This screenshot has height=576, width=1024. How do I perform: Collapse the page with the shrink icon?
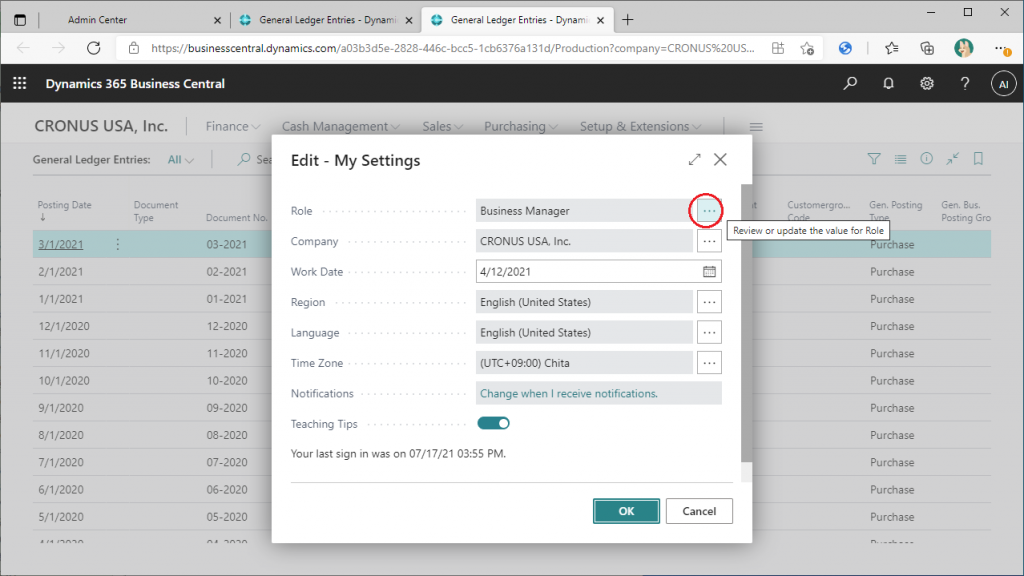point(953,159)
